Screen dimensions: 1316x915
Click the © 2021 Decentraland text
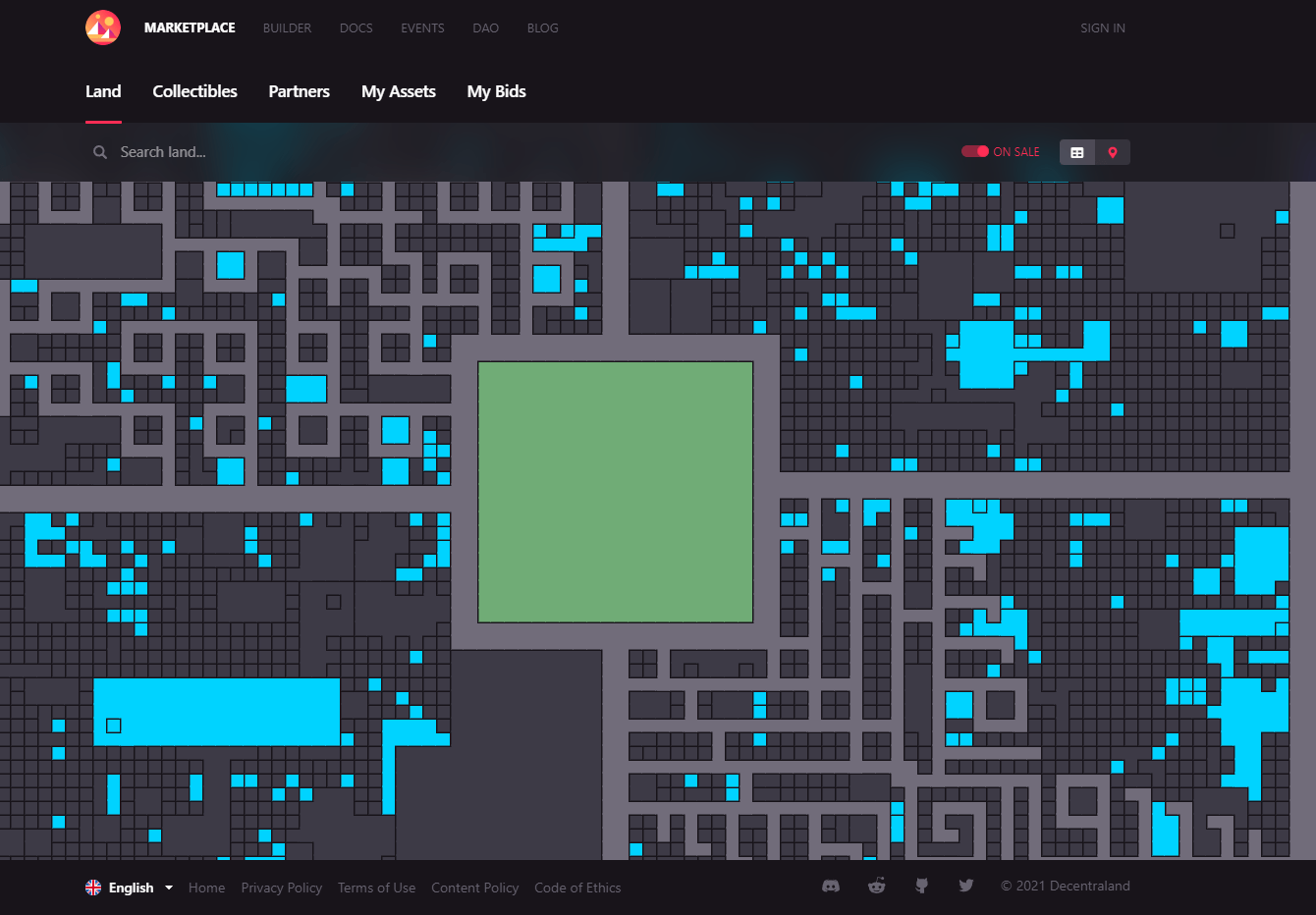pos(1066,886)
